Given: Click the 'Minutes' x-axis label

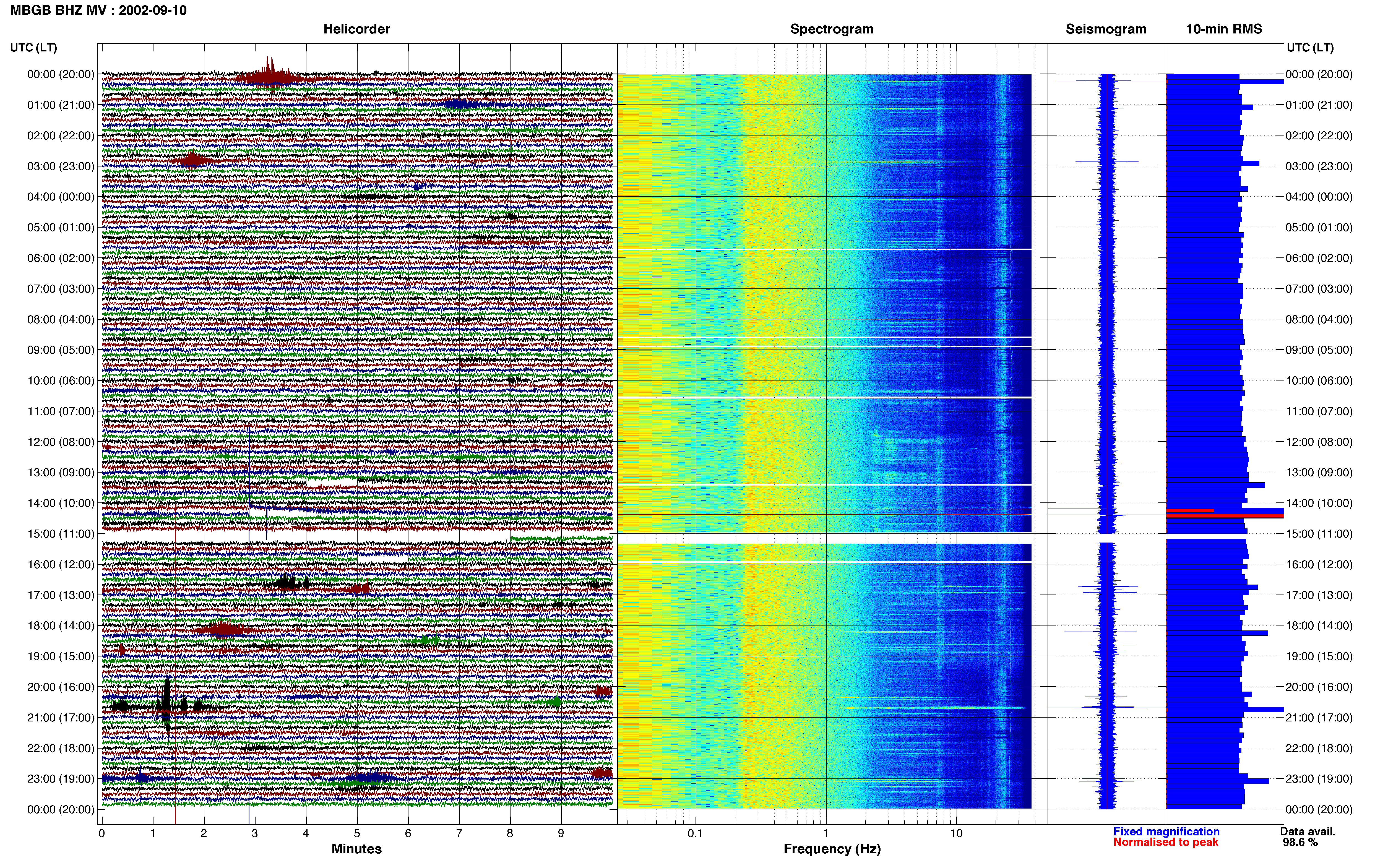Looking at the screenshot, I should click(356, 849).
